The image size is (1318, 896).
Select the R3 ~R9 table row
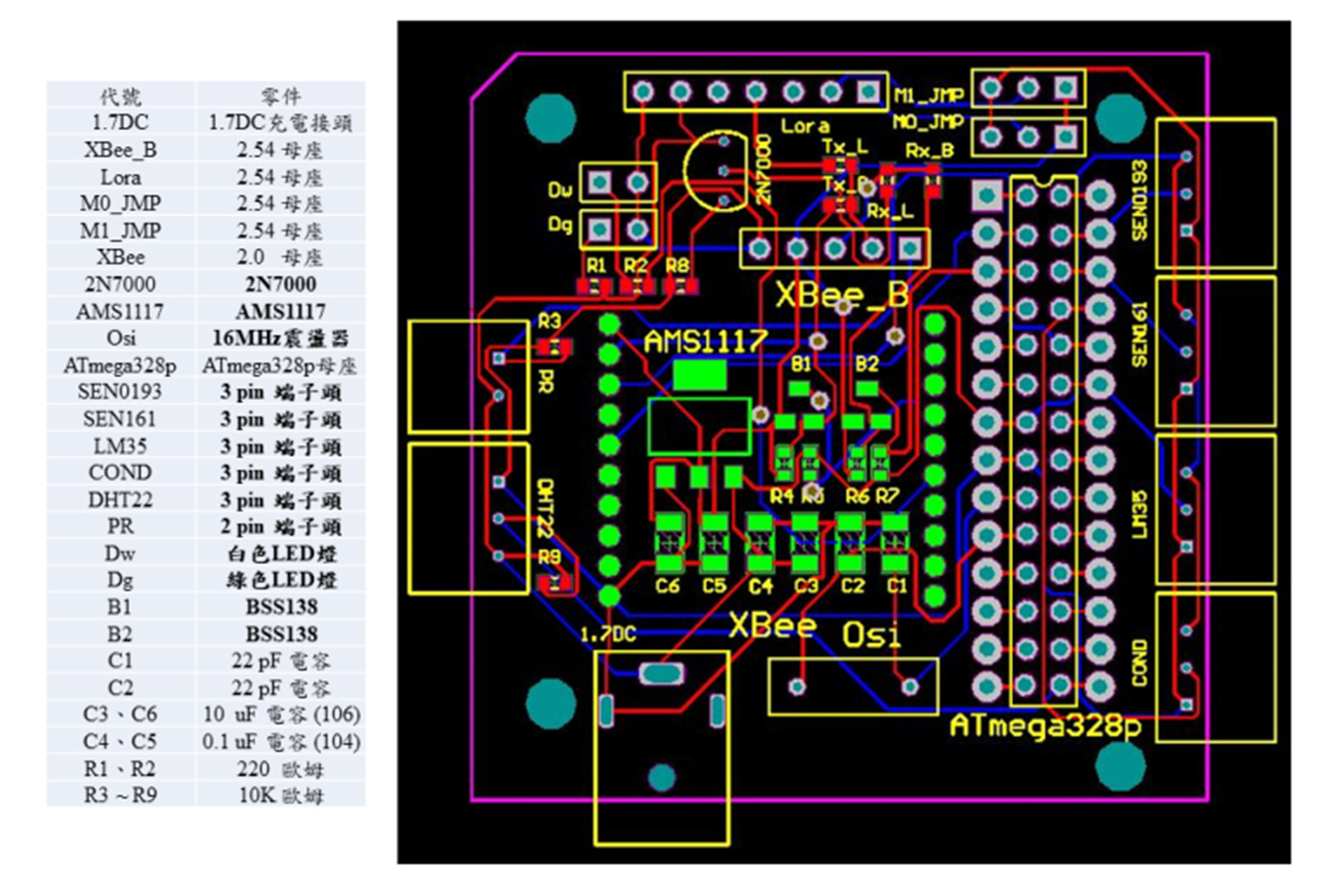pyautogui.click(x=206, y=795)
